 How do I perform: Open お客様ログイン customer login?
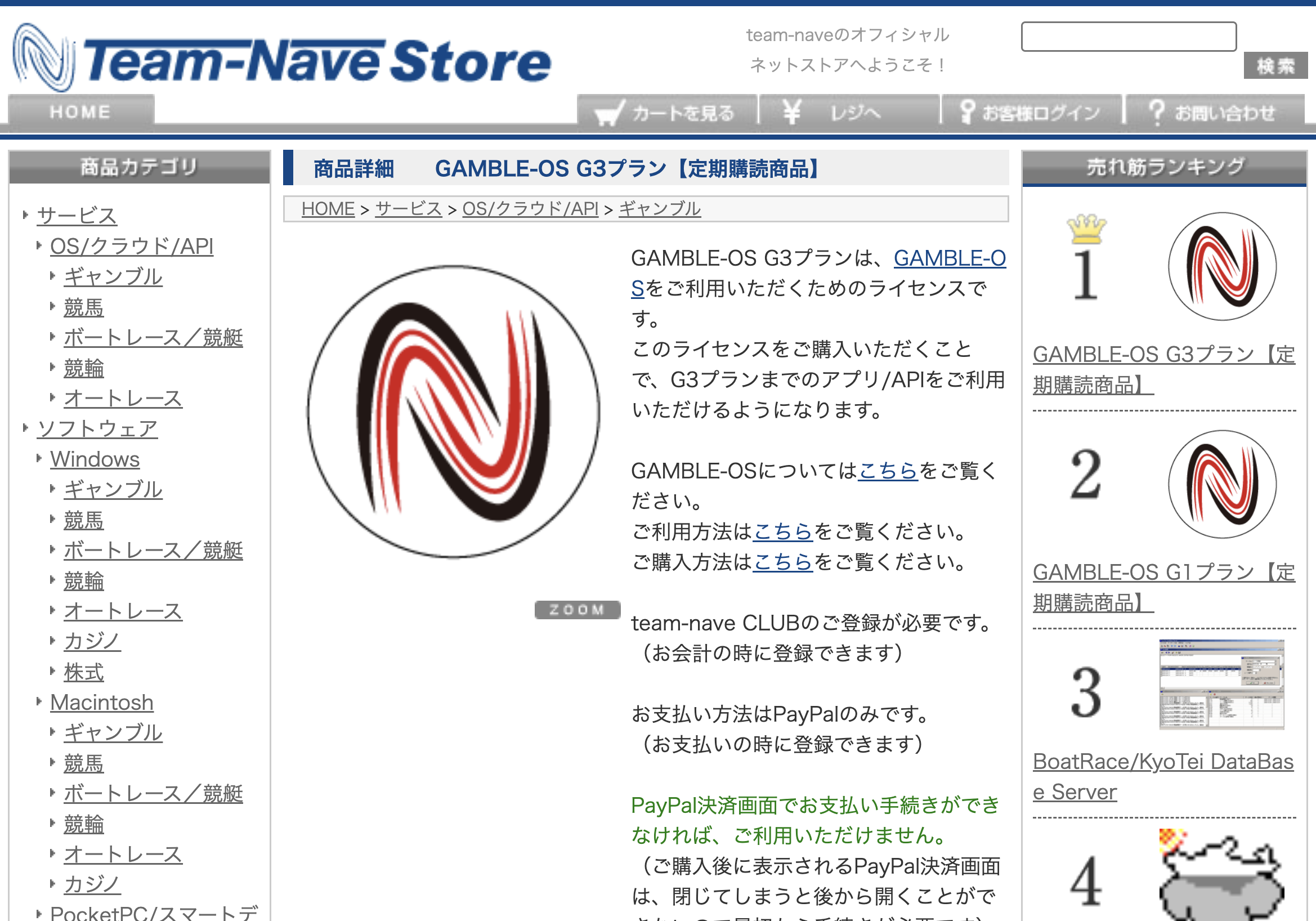click(1031, 113)
